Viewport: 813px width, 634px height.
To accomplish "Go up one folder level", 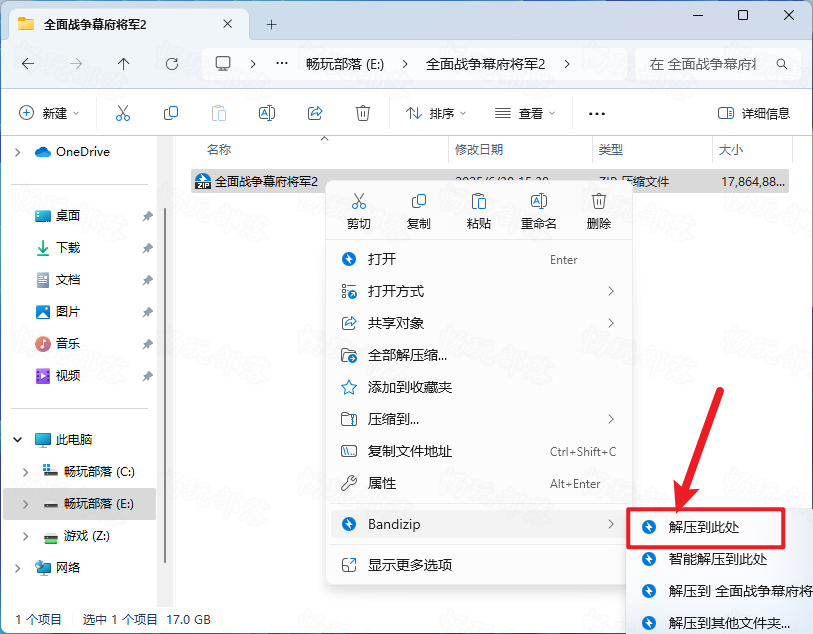I will [x=123, y=64].
